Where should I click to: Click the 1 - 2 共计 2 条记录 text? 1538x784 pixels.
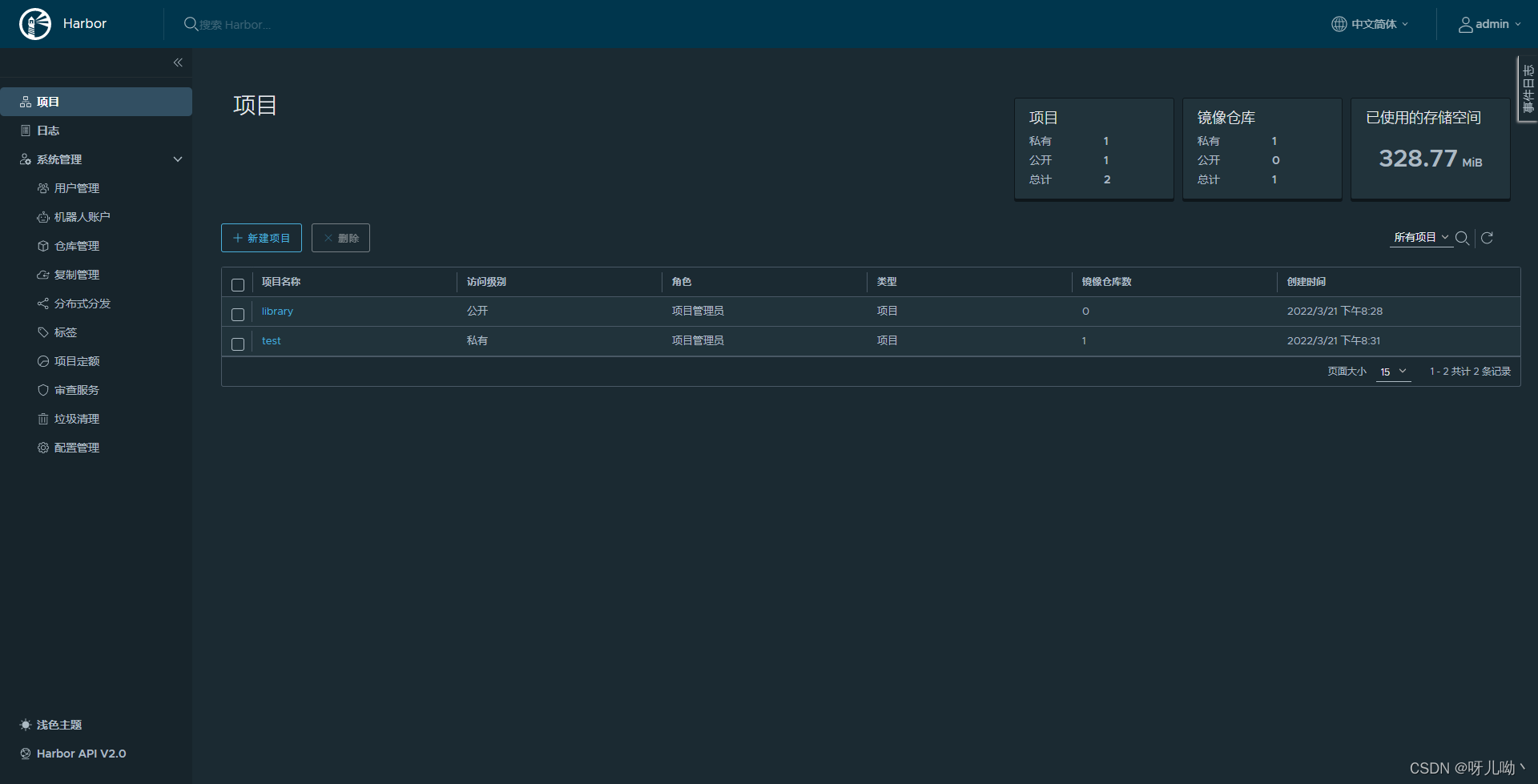pyautogui.click(x=1470, y=372)
